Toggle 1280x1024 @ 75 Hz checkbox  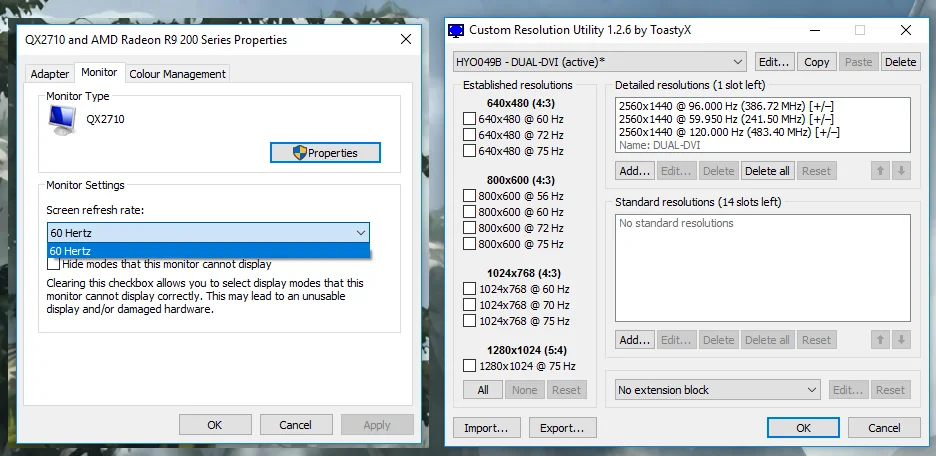point(469,366)
